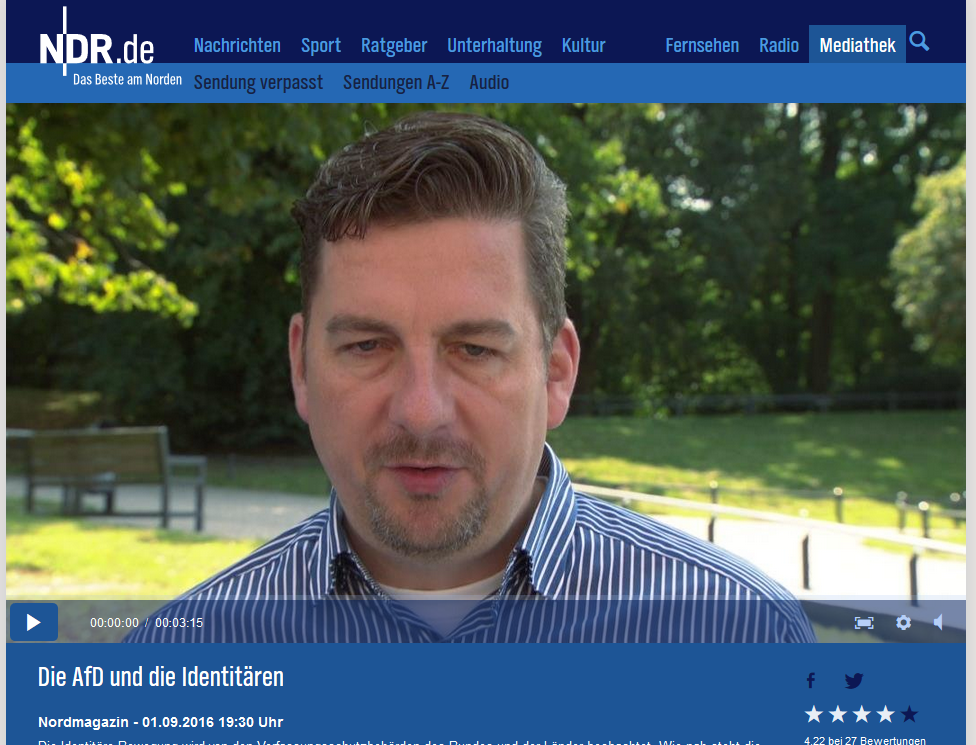The image size is (976, 745).
Task: Open the Sport section
Action: [321, 45]
